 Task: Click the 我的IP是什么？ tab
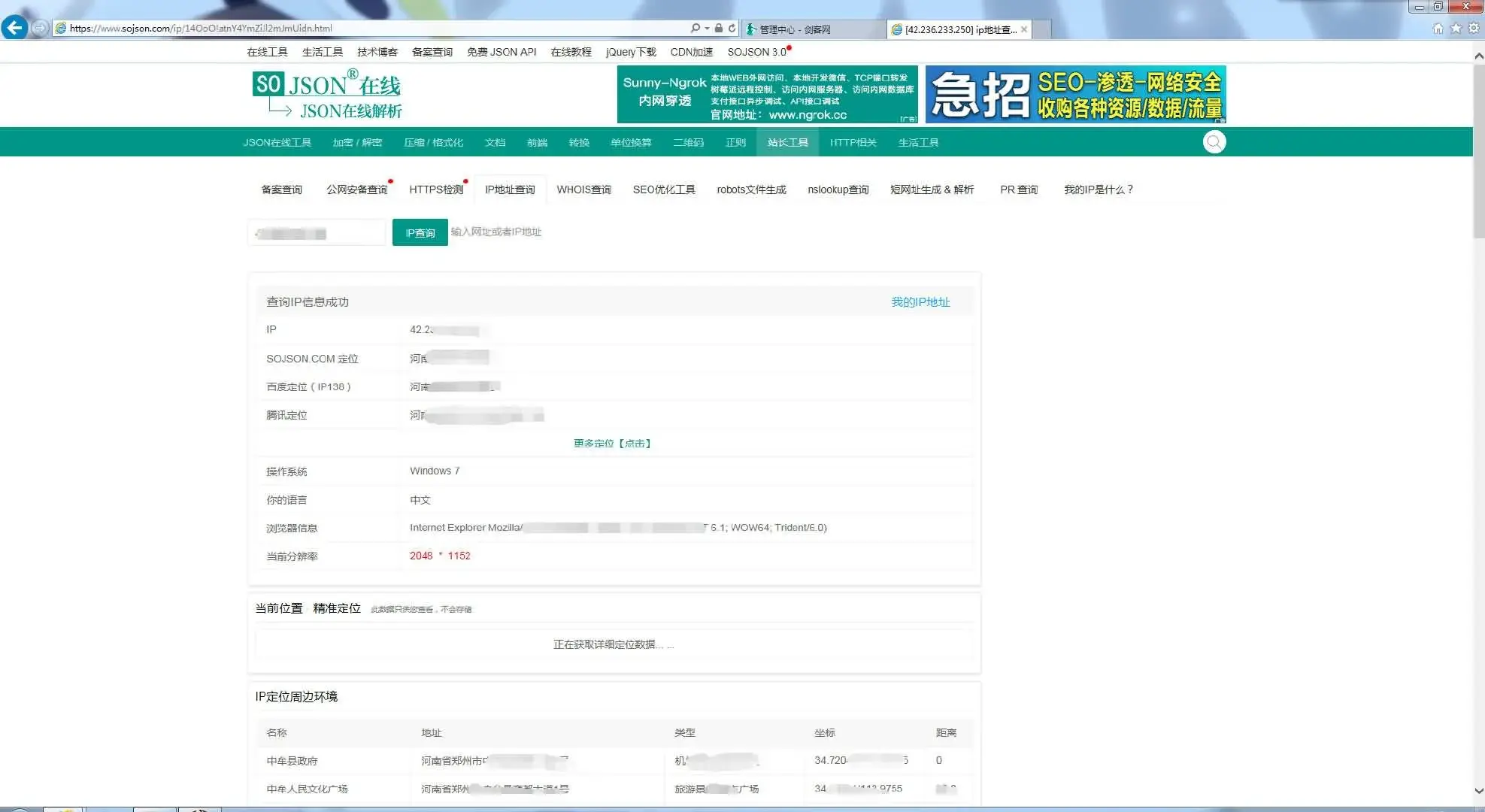pos(1098,189)
